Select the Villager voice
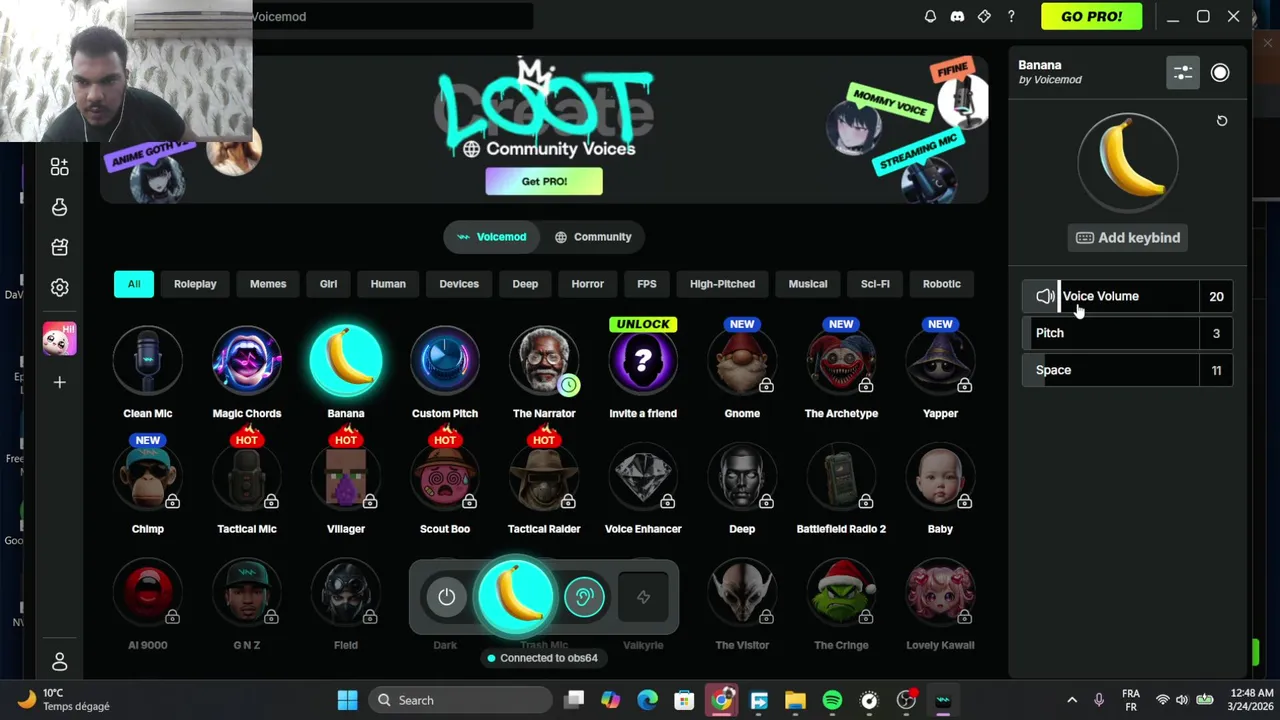This screenshot has width=1280, height=720. 346,477
